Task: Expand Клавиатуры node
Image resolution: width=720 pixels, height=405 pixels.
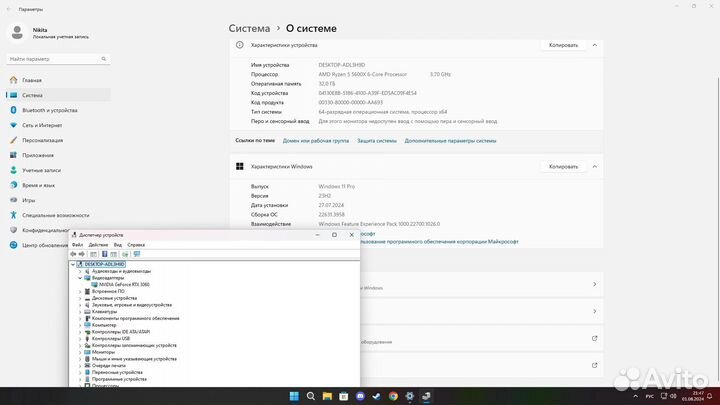Action: click(x=80, y=312)
